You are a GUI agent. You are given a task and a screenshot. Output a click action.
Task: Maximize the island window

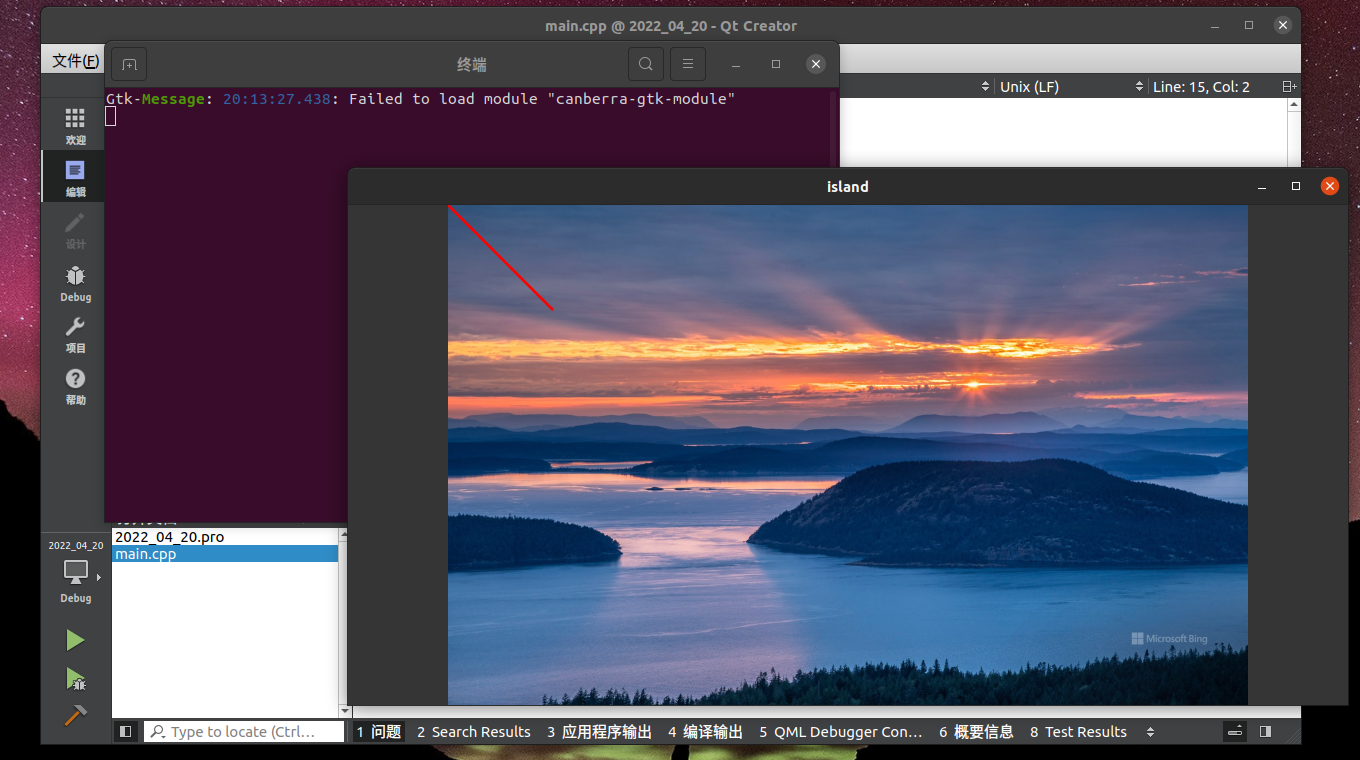1296,186
